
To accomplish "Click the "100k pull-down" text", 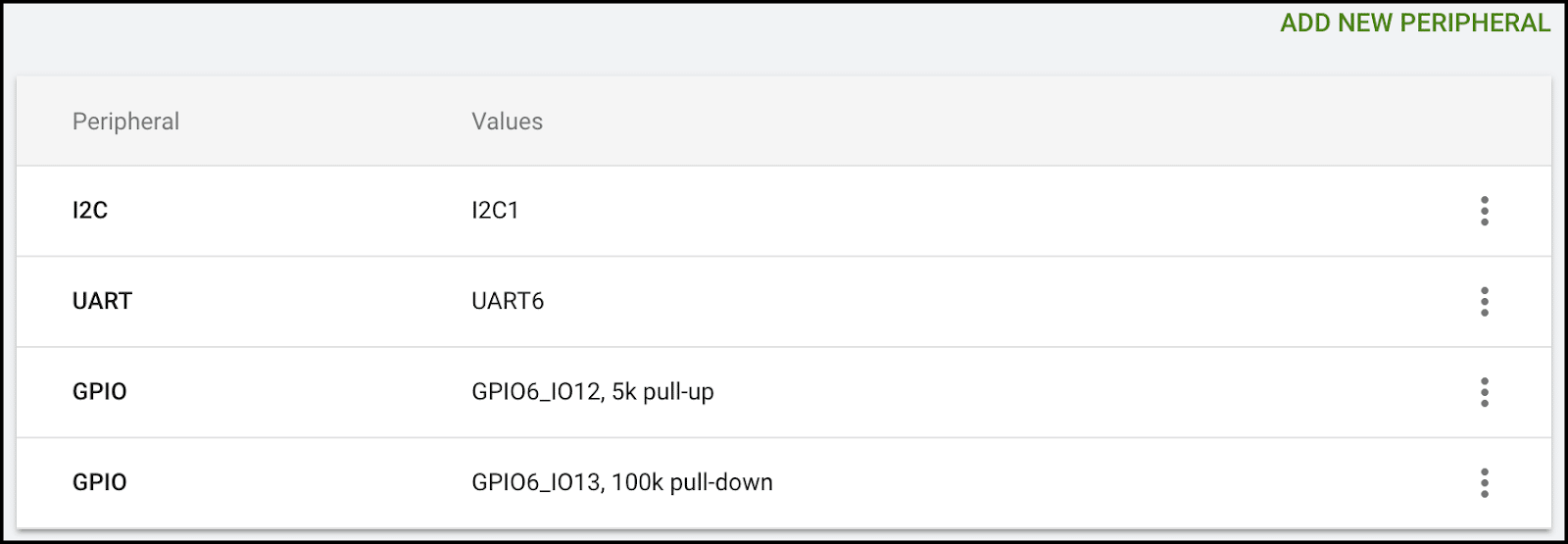I will (692, 482).
